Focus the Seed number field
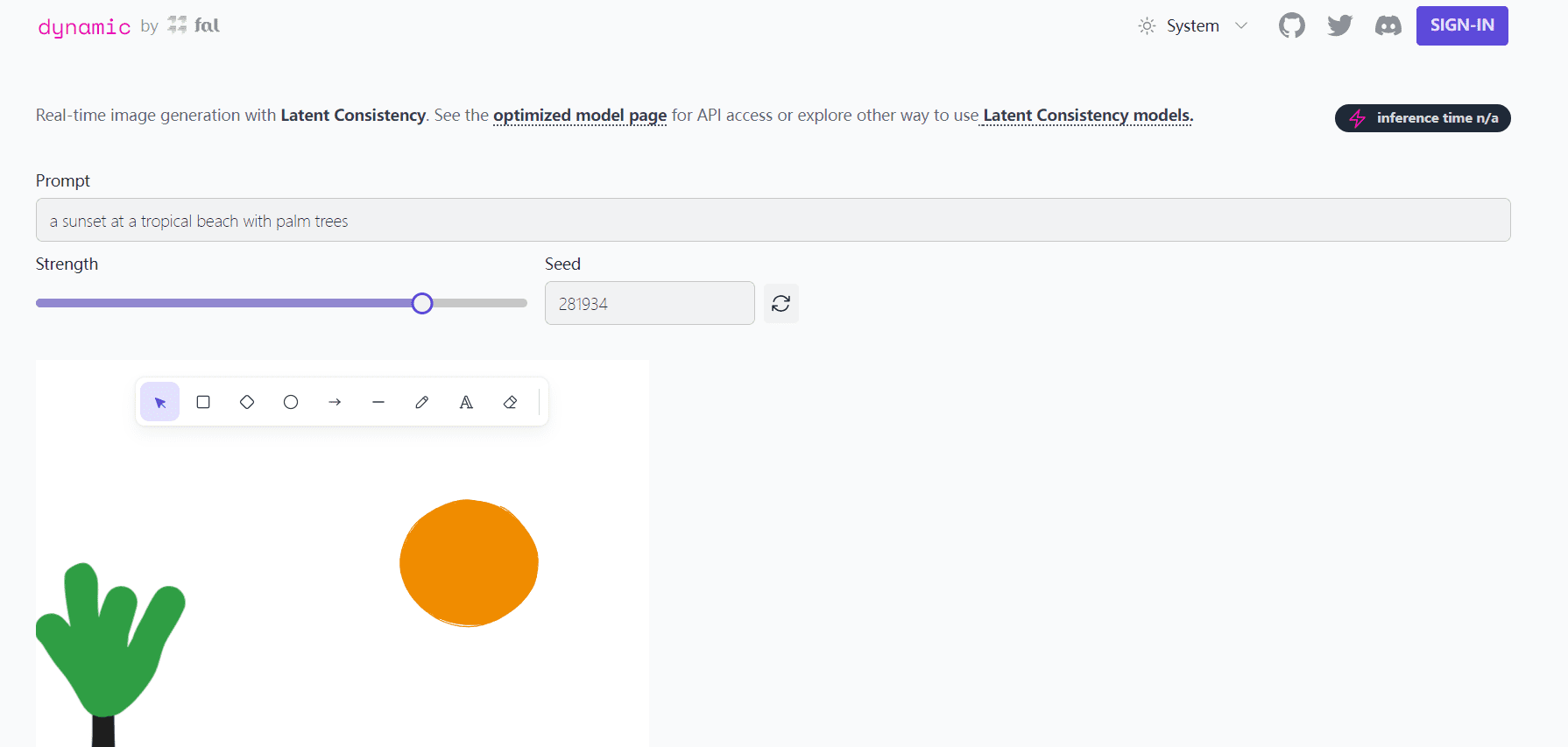 [x=649, y=304]
